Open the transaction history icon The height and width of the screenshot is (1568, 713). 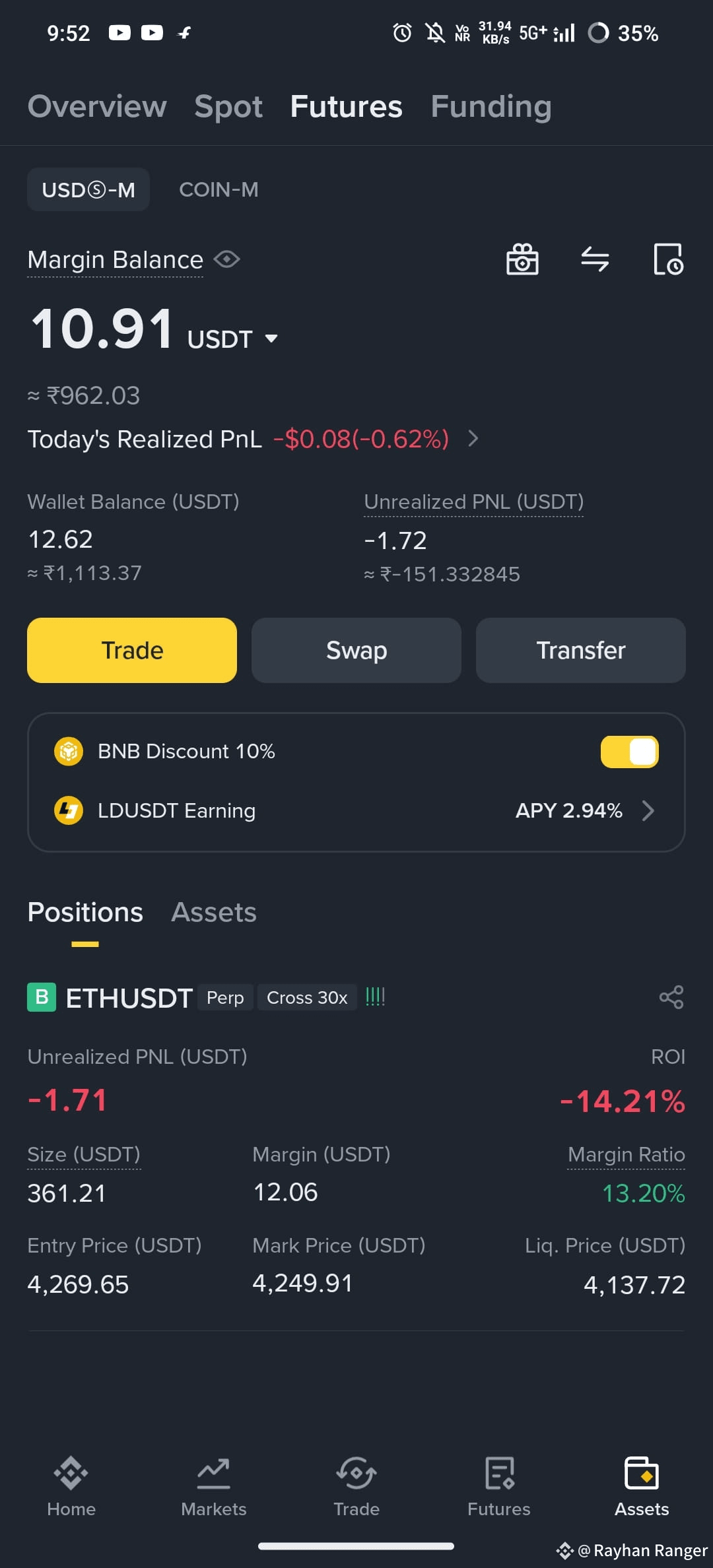pos(668,259)
